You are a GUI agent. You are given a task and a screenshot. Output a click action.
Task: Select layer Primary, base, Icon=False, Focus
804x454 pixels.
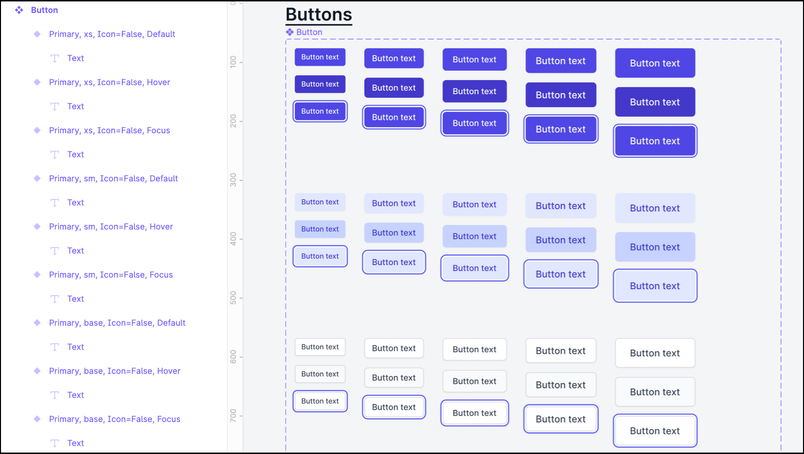point(114,419)
